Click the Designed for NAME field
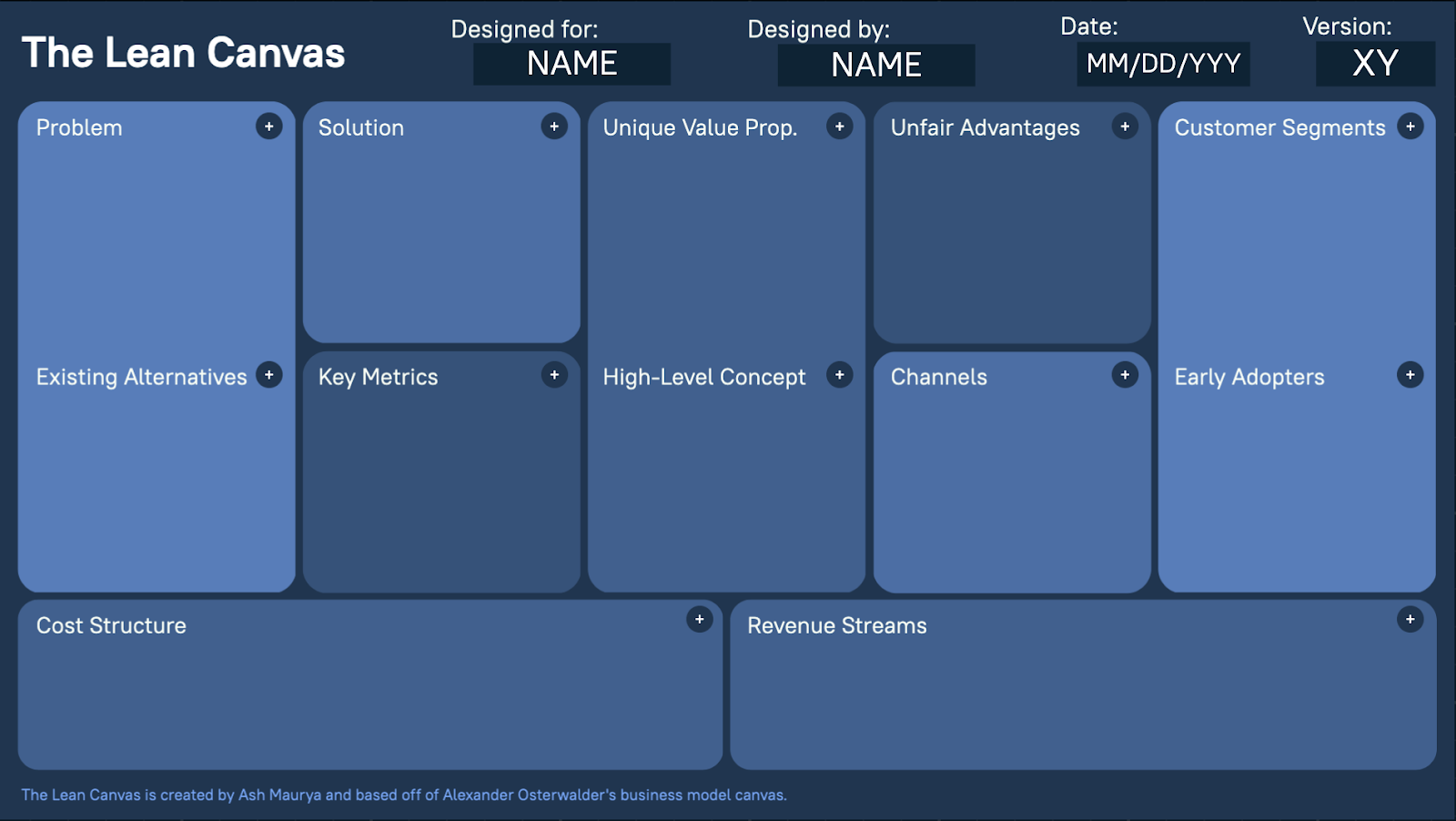1456x821 pixels. 571,64
